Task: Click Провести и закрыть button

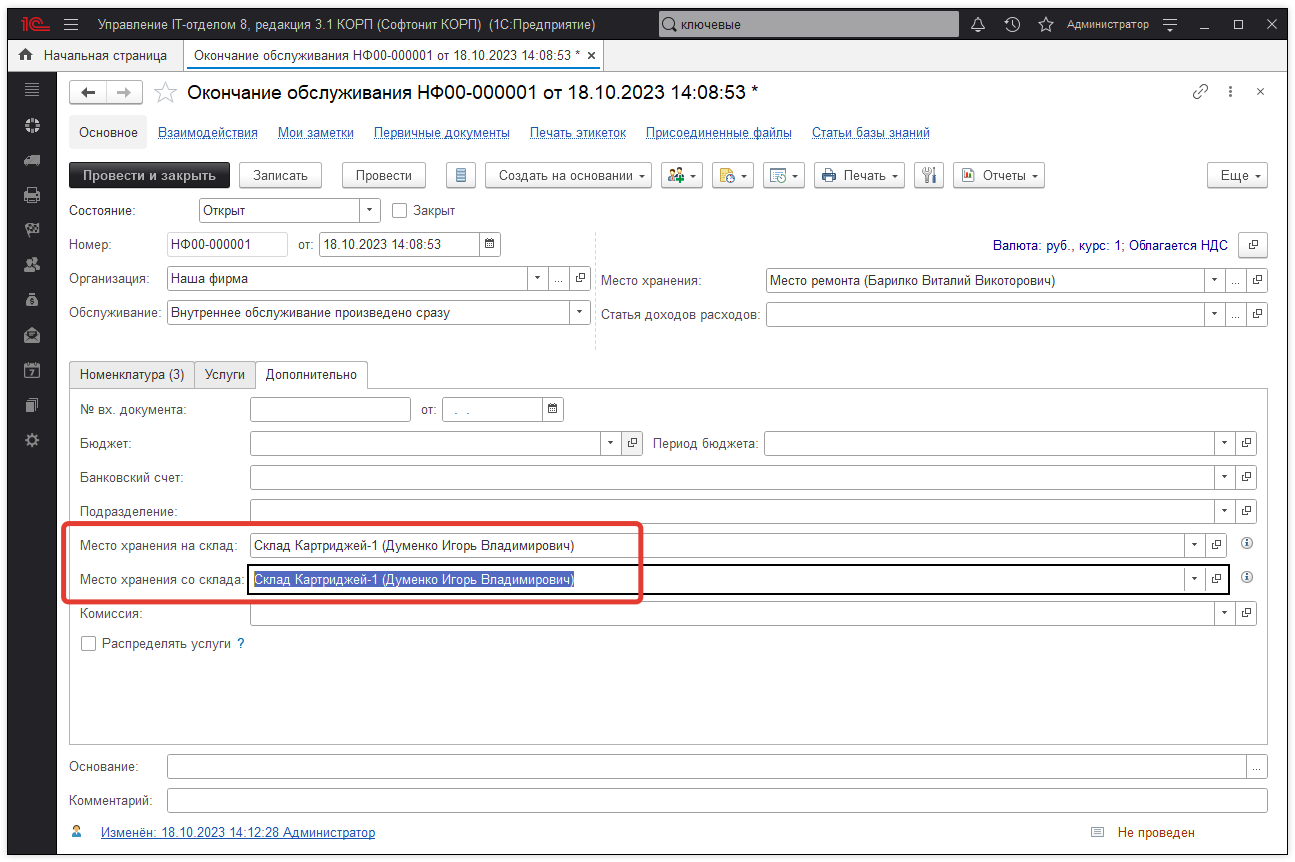Action: coord(149,175)
